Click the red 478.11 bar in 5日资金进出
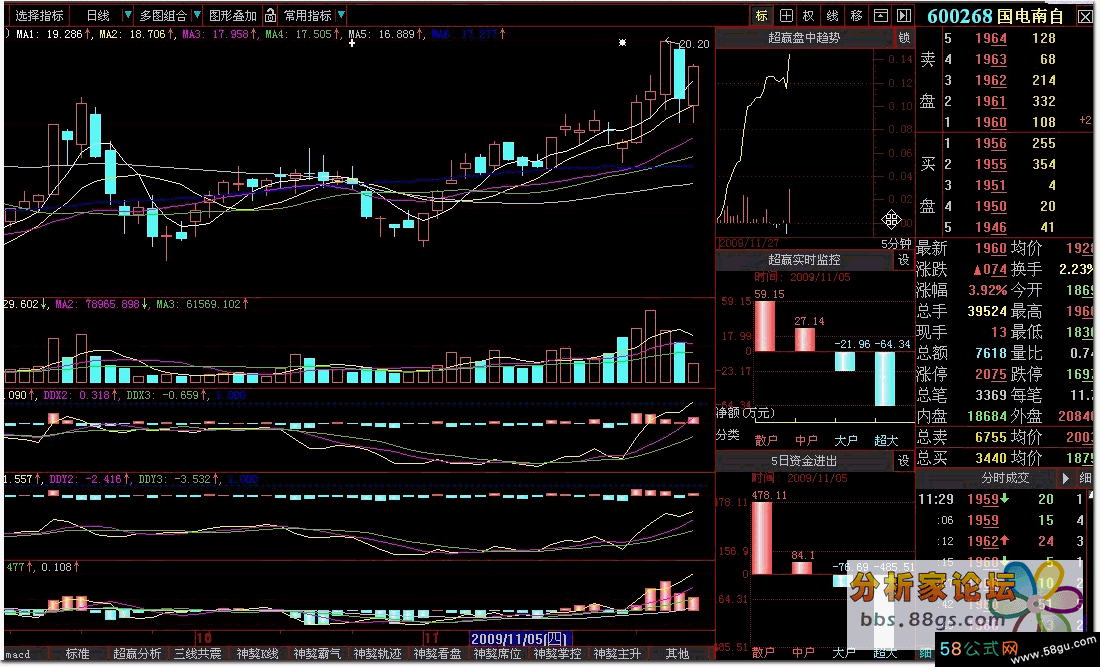This screenshot has height=667, width=1100. click(762, 538)
